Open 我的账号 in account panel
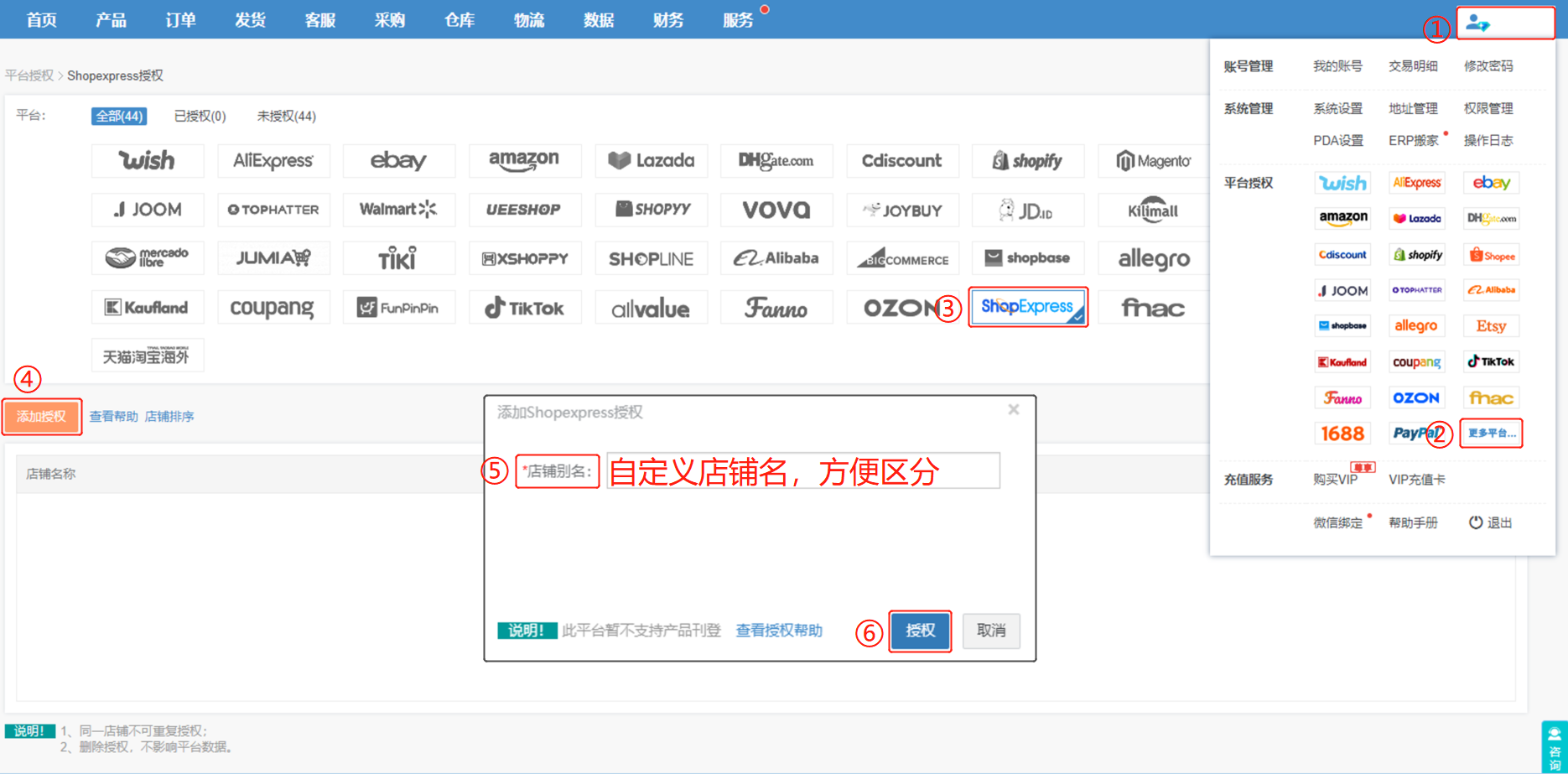1568x774 pixels. point(1337,66)
